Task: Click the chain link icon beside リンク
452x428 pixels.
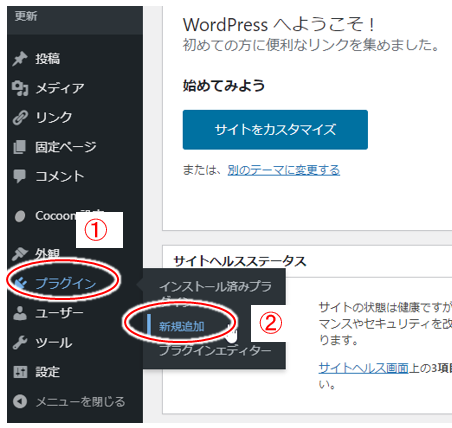Action: pyautogui.click(x=20, y=118)
